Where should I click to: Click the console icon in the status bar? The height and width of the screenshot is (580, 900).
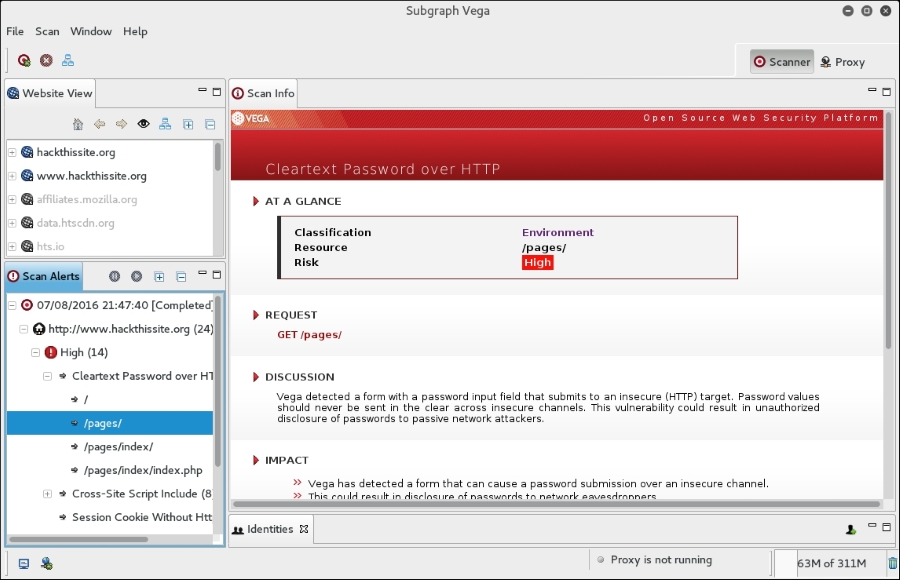[x=24, y=564]
